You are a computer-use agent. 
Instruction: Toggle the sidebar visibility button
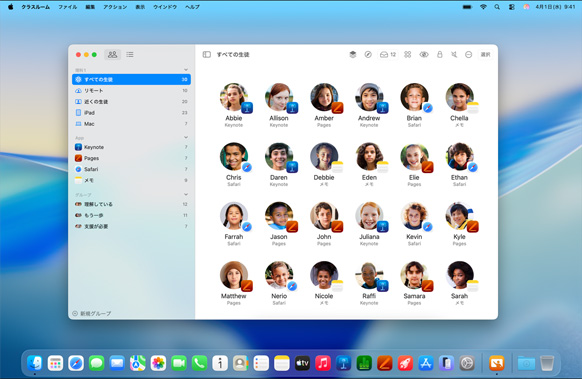tap(207, 55)
